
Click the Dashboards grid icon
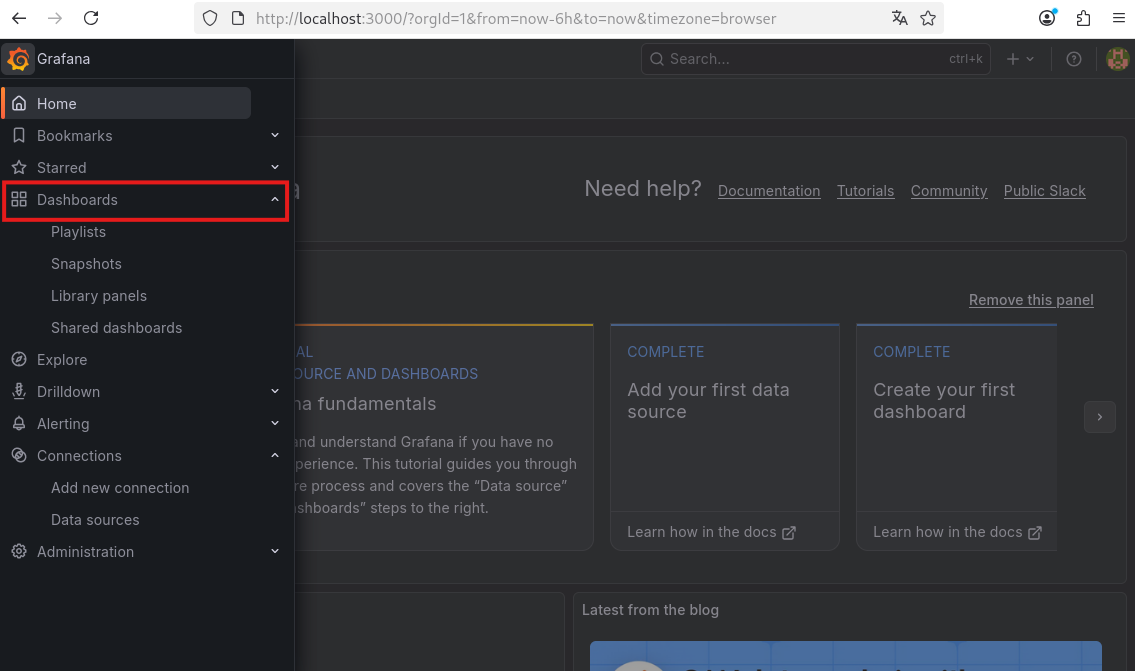click(19, 199)
